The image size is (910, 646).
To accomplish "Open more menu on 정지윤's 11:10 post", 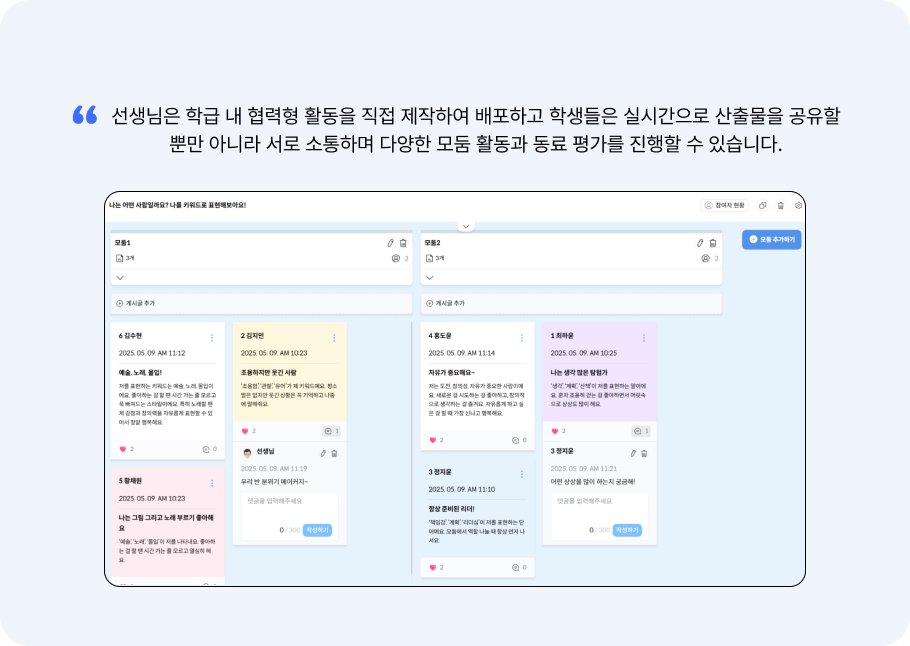I will click(x=522, y=474).
